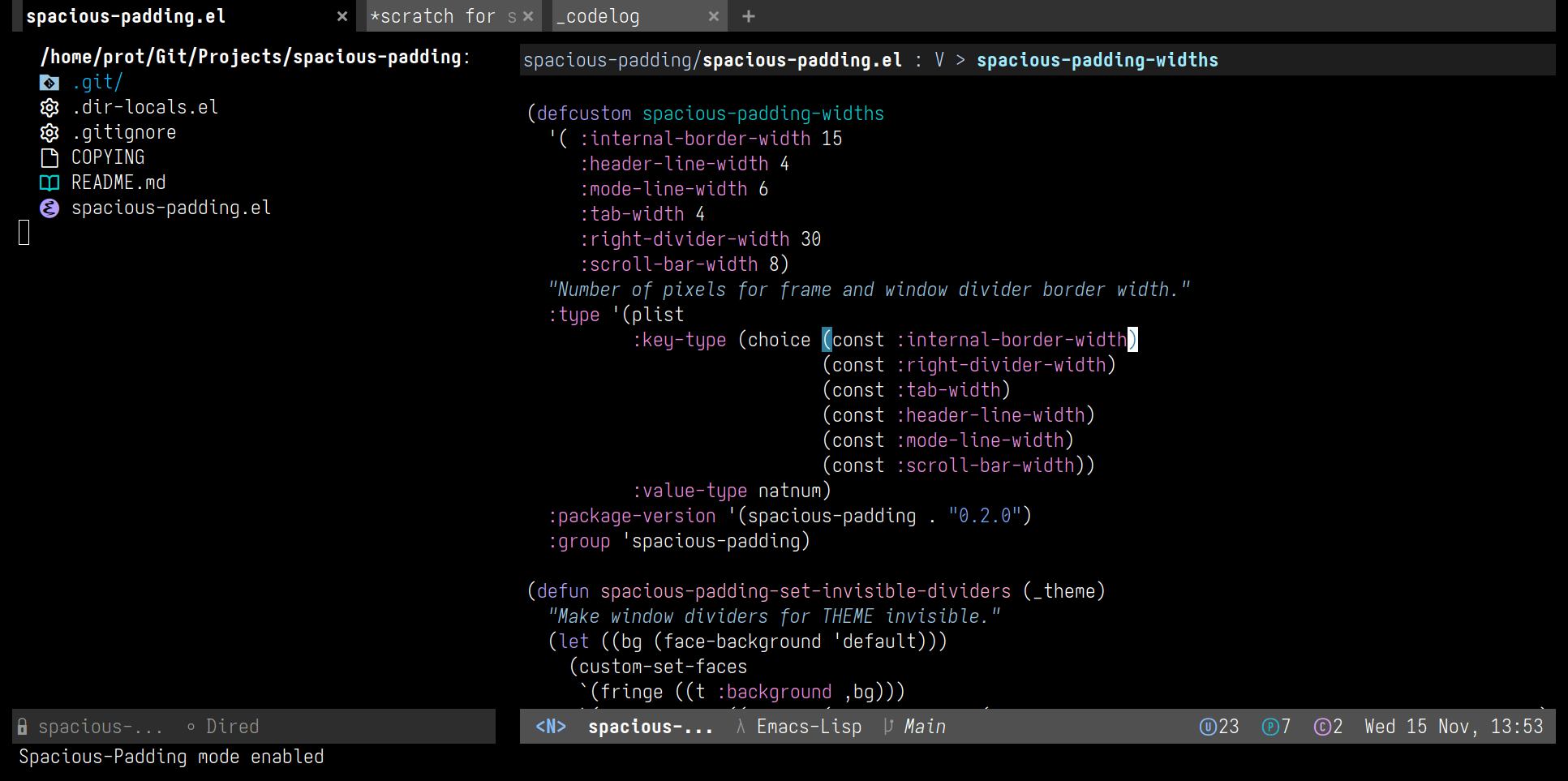Switch to the *scratch for s tab
This screenshot has height=781, width=1568.
(454, 16)
